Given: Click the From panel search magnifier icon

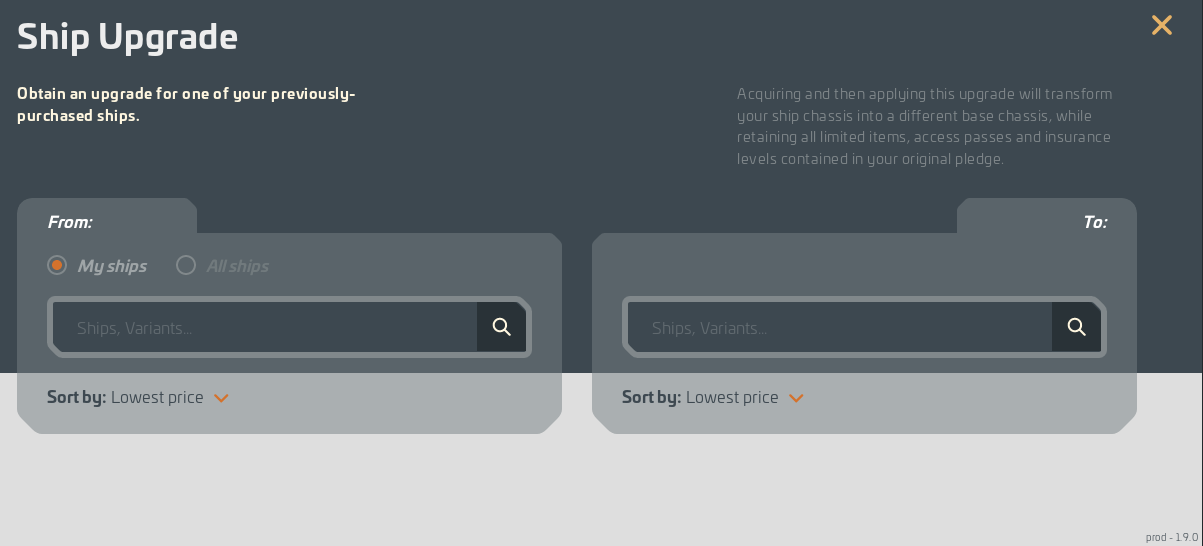Looking at the screenshot, I should click(502, 327).
